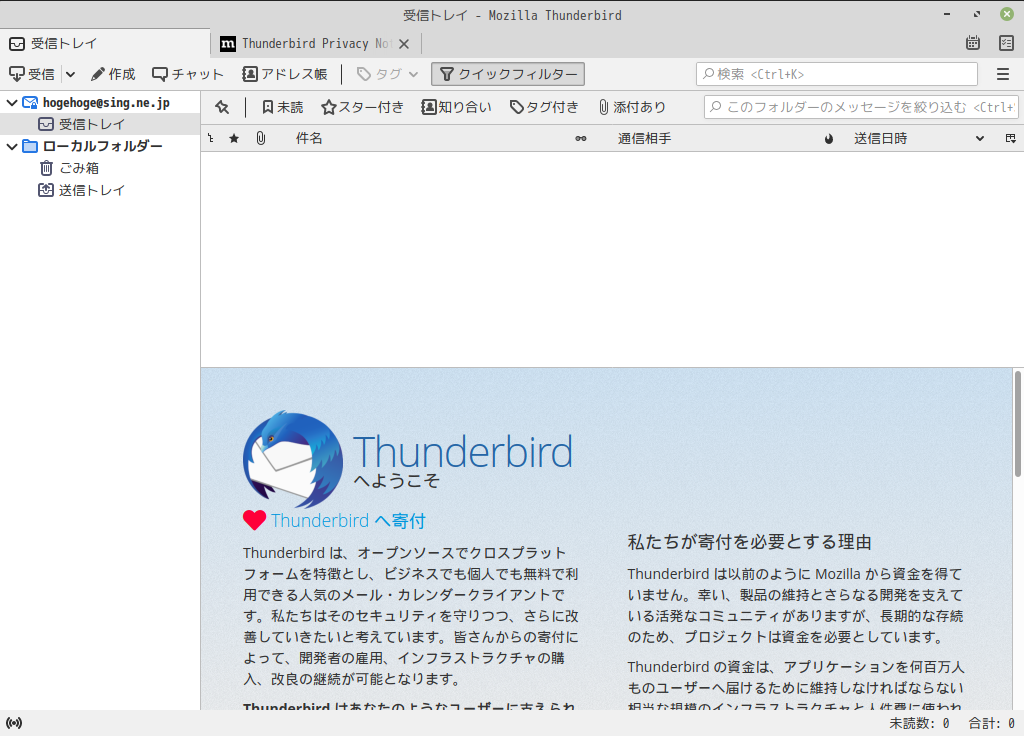
Task: Open the ごみ箱 trash folder
Action: (79, 168)
